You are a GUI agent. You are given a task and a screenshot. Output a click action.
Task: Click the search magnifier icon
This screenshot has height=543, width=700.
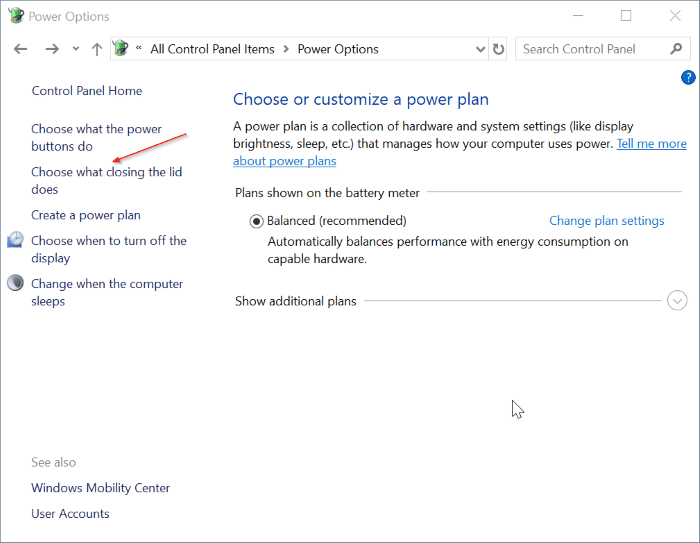676,49
